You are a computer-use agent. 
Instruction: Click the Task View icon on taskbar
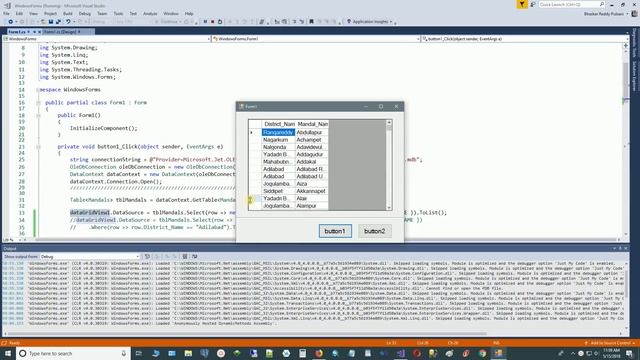coord(139,353)
